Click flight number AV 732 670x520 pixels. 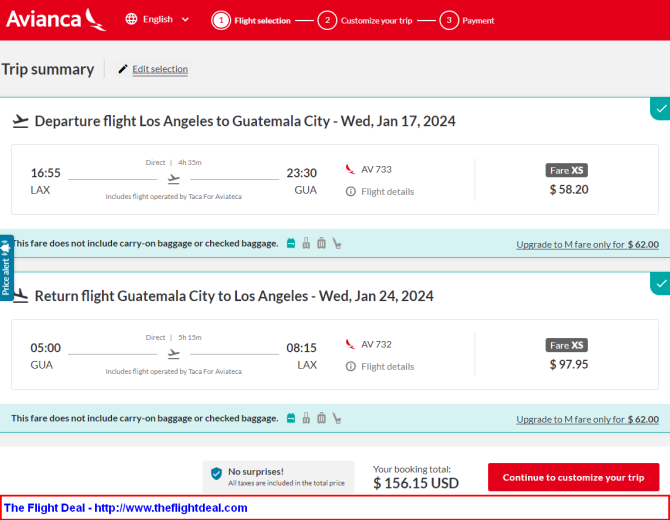tap(376, 344)
